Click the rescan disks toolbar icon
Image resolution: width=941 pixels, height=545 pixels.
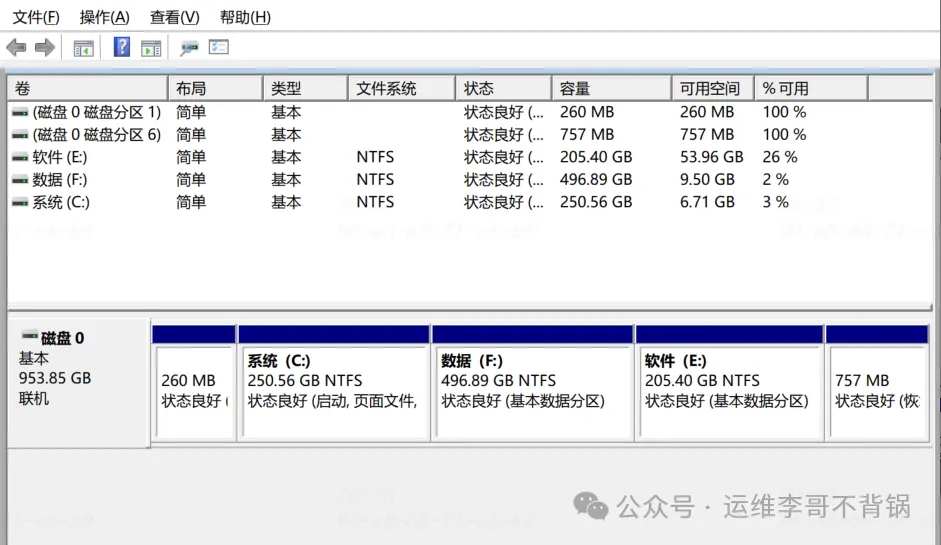189,48
